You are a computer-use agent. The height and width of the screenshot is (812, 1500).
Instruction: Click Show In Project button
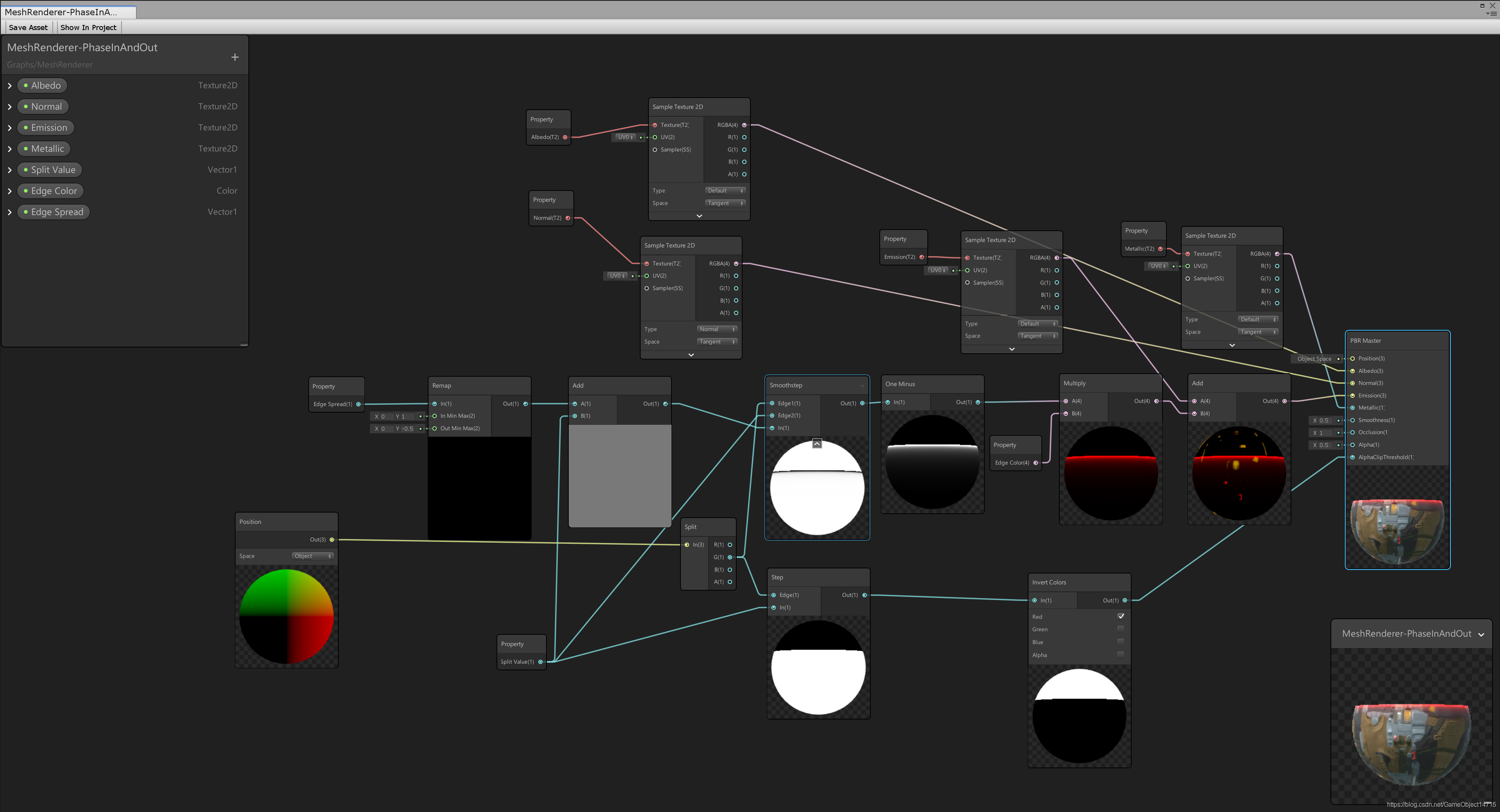click(x=89, y=27)
